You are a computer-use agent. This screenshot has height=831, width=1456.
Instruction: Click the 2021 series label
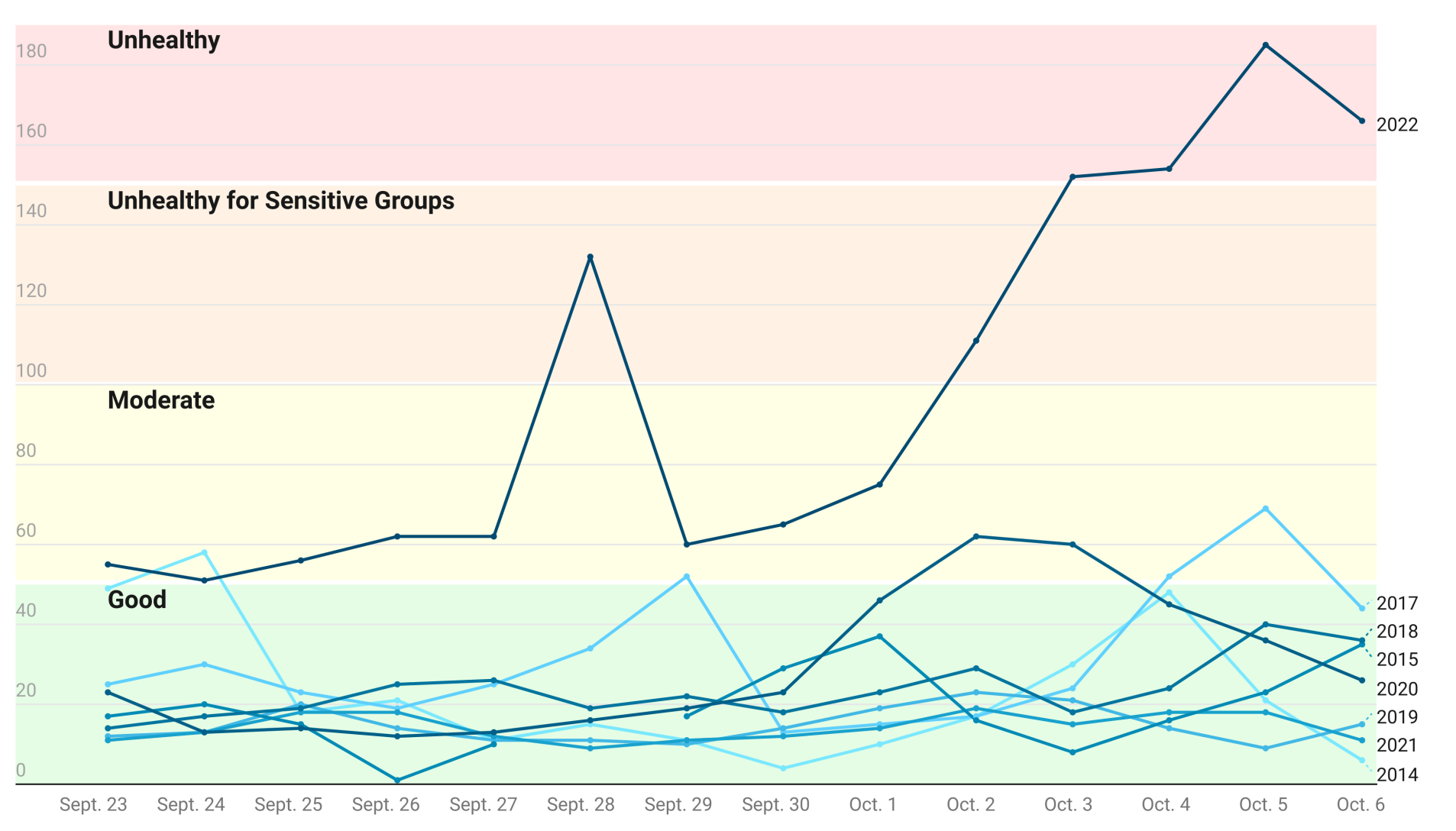[x=1396, y=745]
